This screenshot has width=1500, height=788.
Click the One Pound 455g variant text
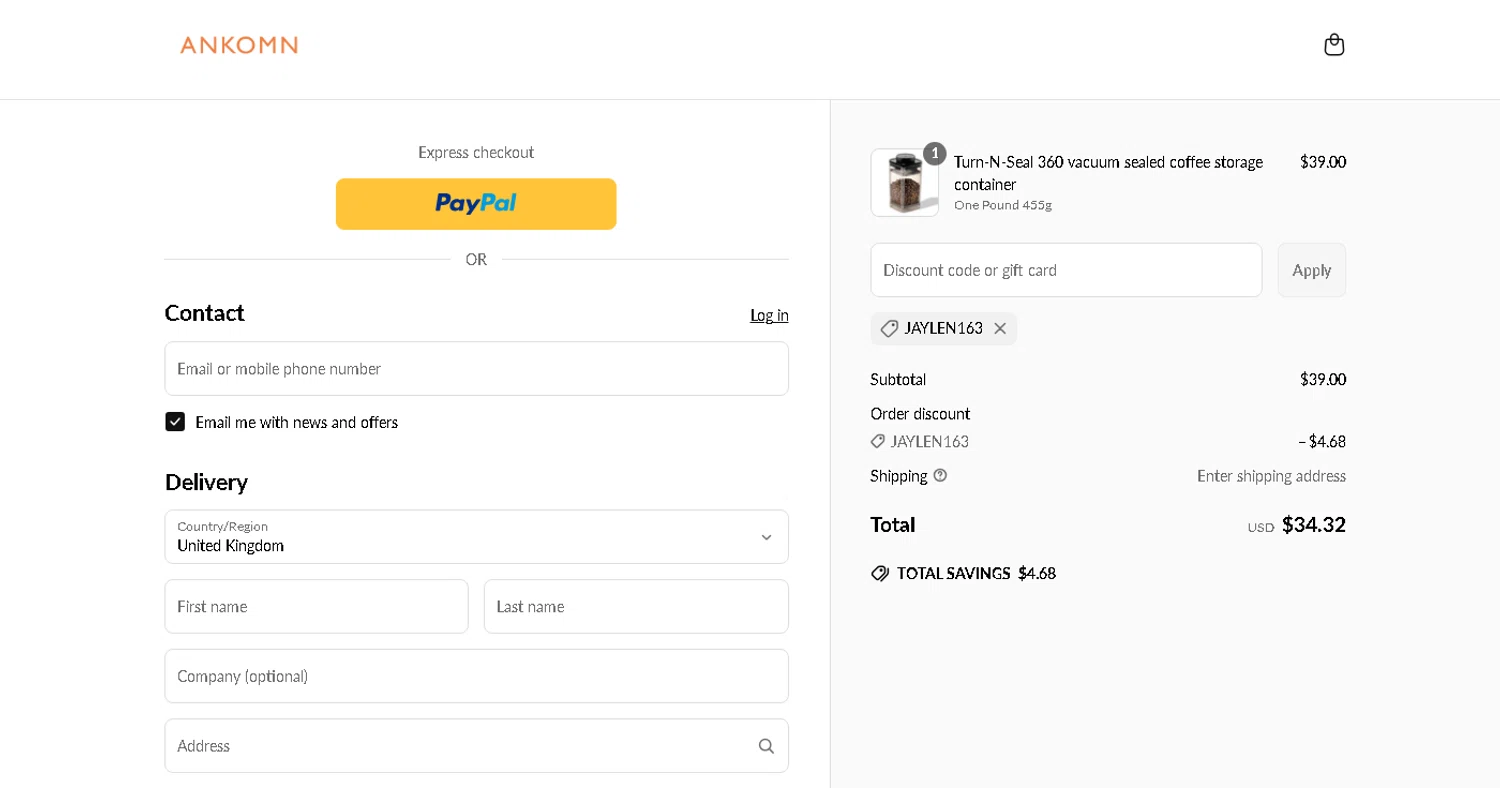pos(1003,205)
